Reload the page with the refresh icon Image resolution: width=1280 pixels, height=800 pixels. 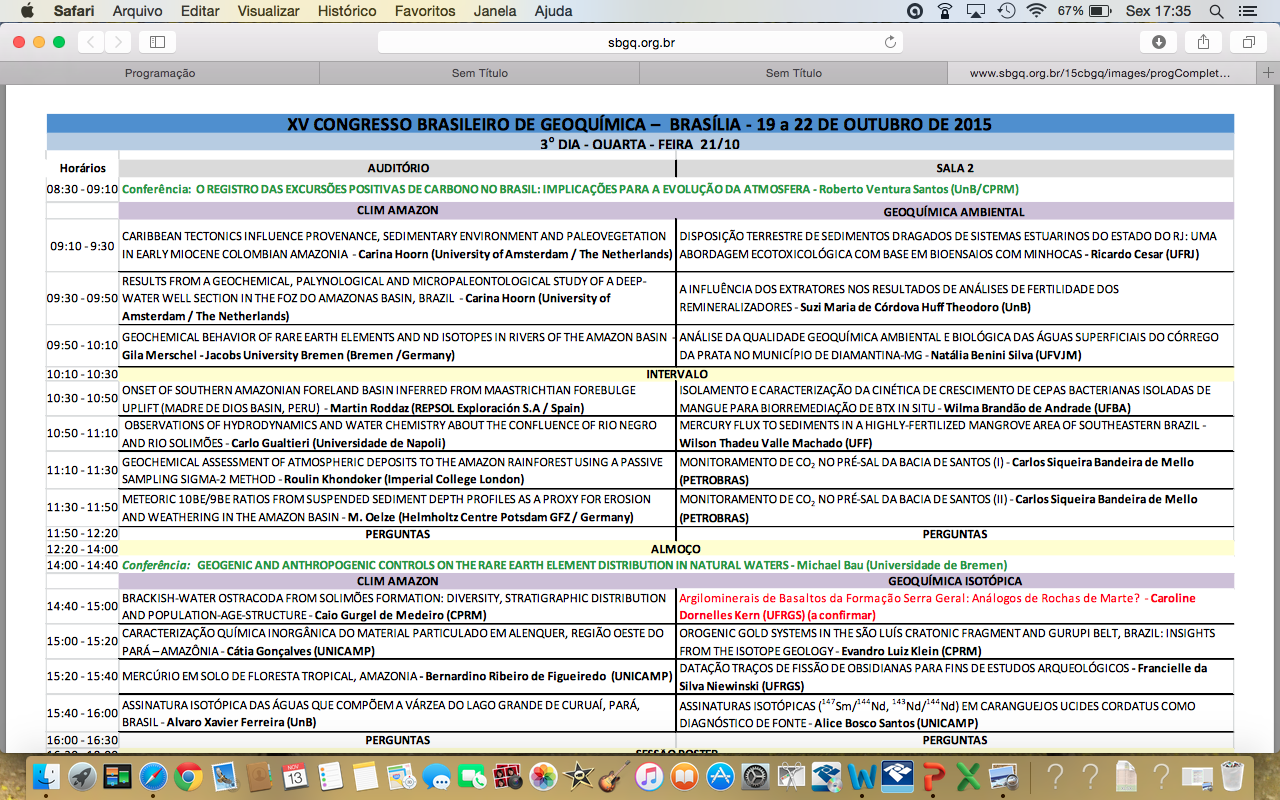coord(890,42)
